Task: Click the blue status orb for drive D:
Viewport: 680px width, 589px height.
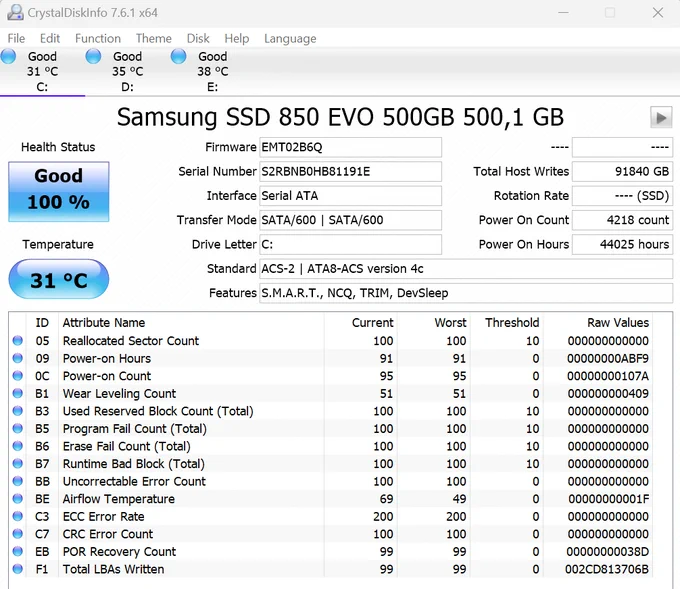Action: [93, 56]
